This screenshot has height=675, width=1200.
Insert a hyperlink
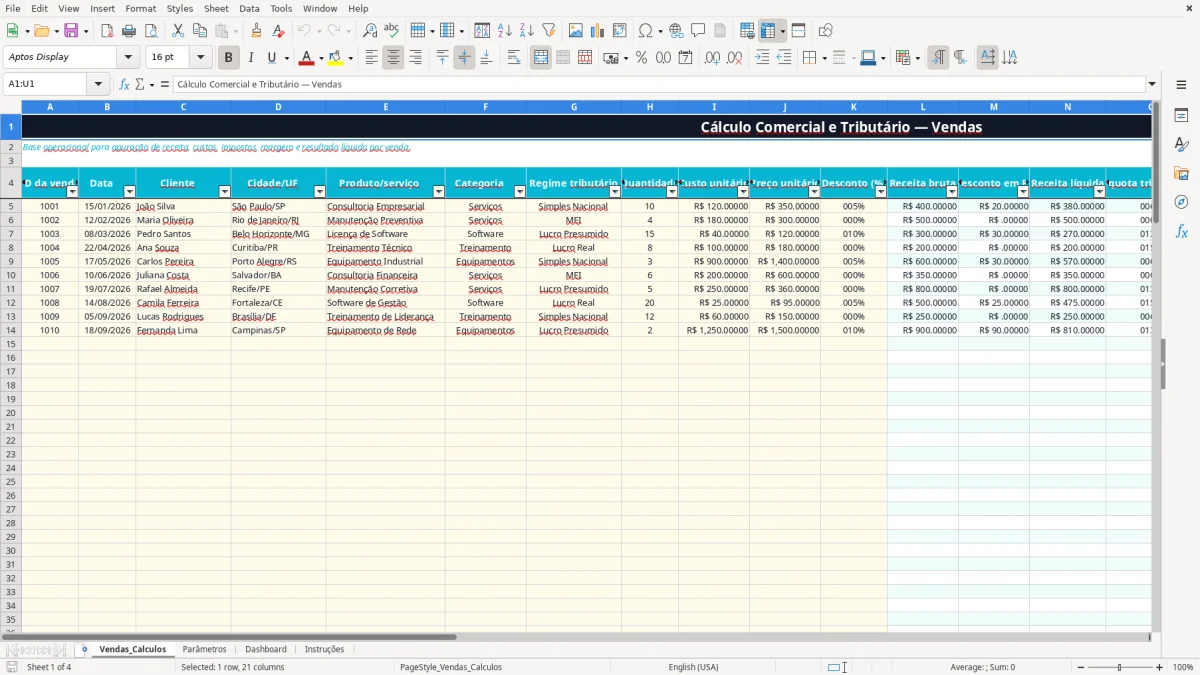pos(676,31)
